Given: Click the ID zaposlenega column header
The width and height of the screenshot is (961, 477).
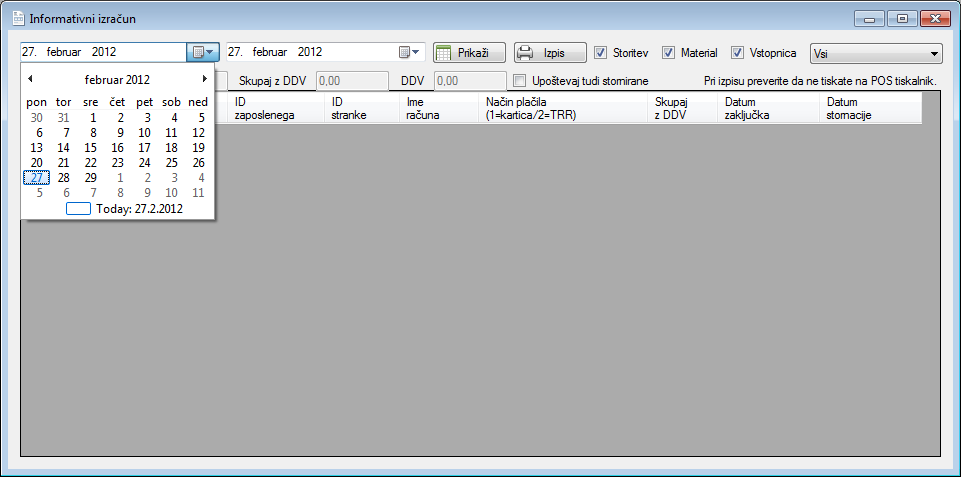Looking at the screenshot, I should point(273,108).
